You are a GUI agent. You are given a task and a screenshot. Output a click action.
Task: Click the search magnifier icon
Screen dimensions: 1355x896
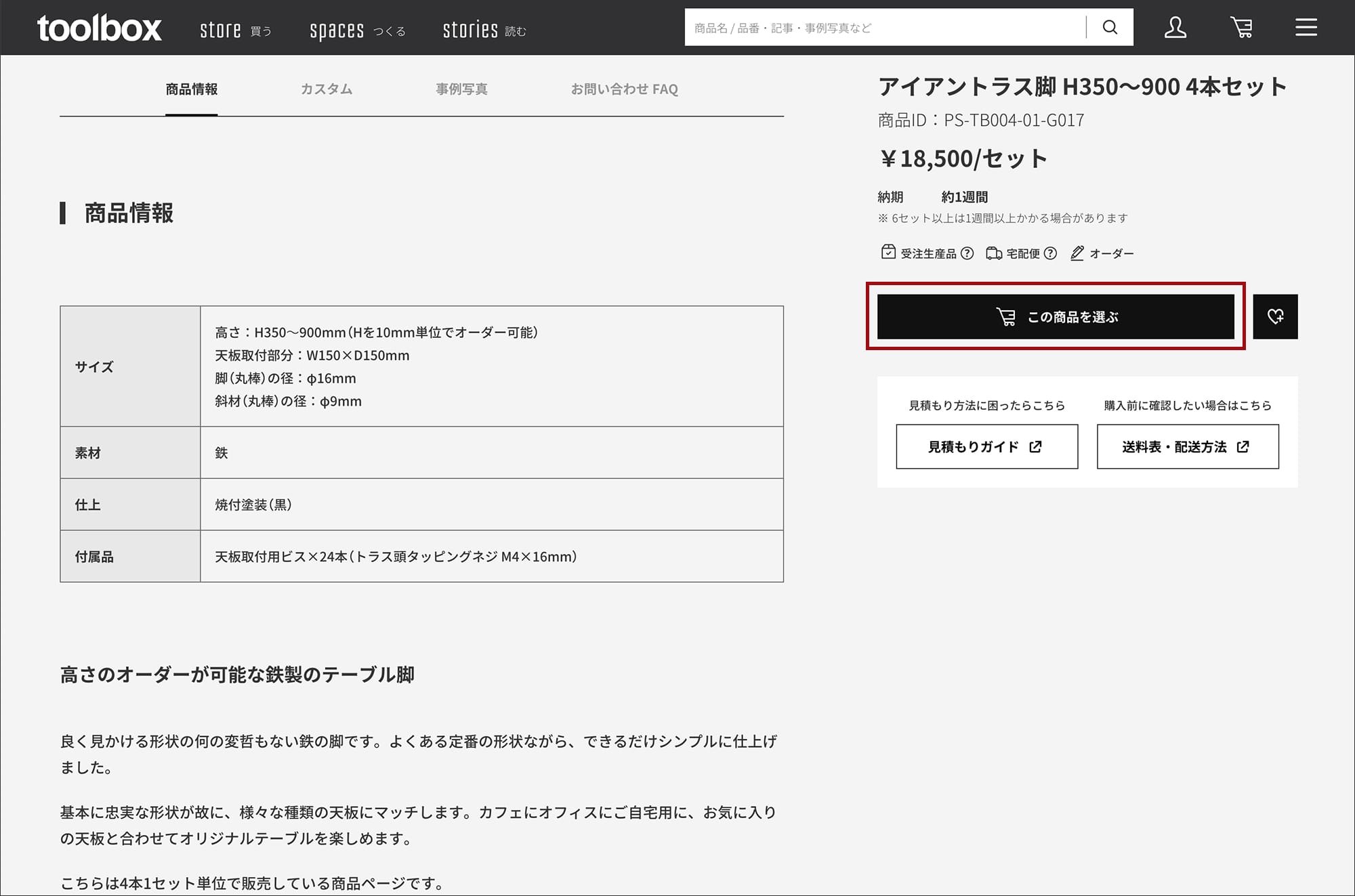(1110, 27)
